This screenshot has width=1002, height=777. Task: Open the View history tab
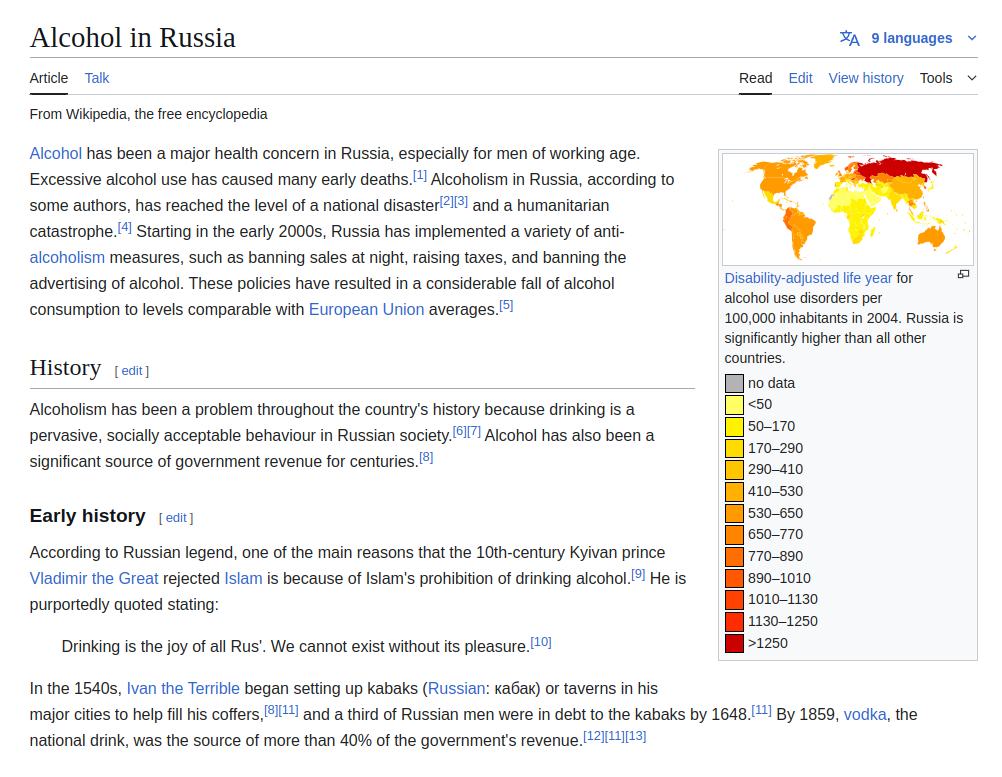866,78
